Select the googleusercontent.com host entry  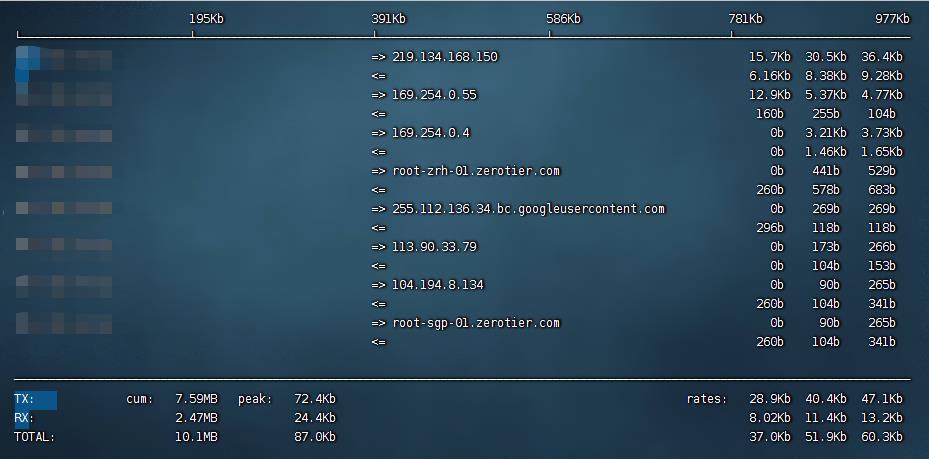pyautogui.click(x=528, y=209)
